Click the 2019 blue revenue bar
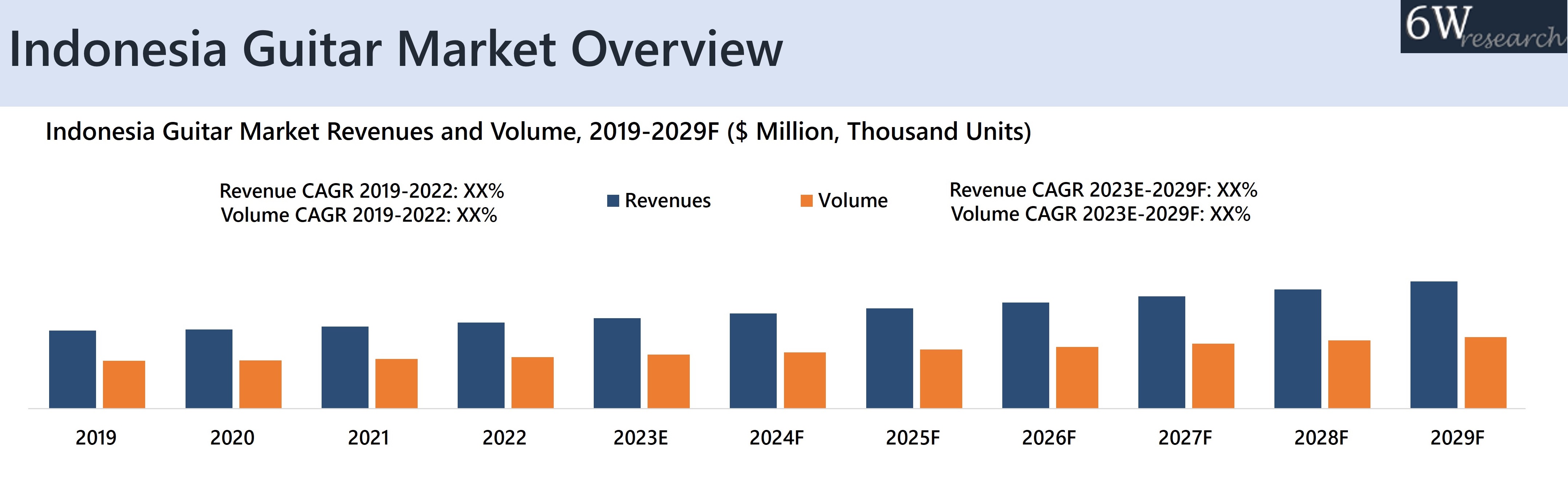The image size is (1568, 478). pos(72,369)
